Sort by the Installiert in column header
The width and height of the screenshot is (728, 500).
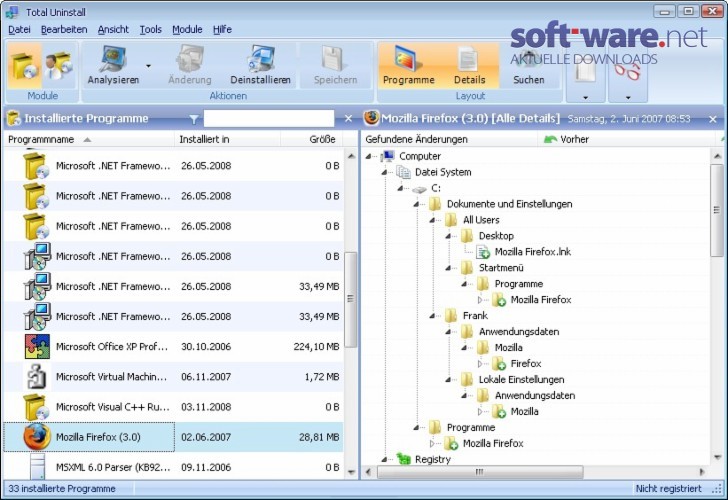(x=228, y=139)
